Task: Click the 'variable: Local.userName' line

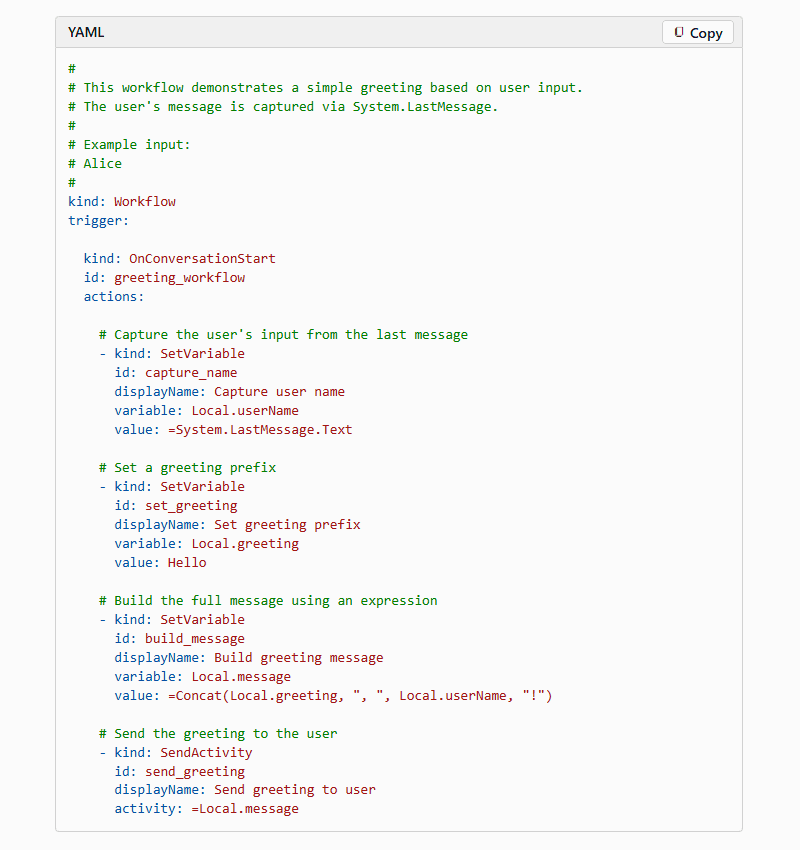Action: click(x=207, y=410)
